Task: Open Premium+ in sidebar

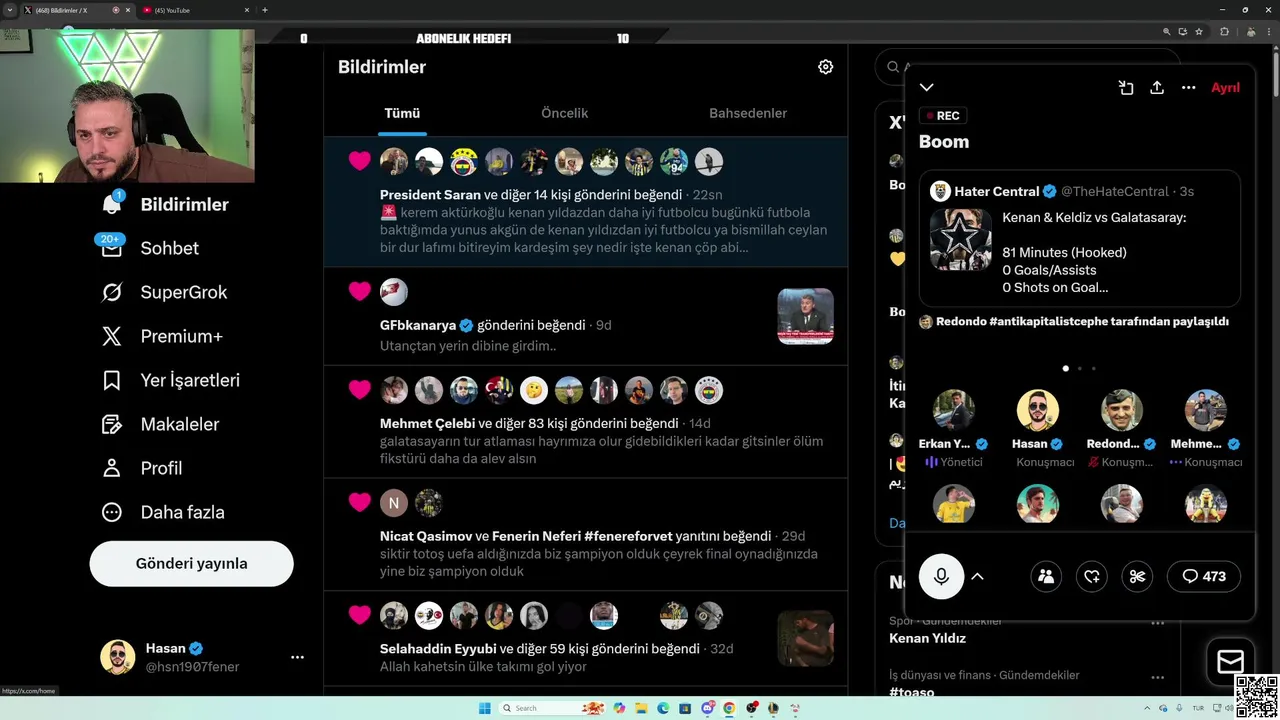Action: [161, 336]
